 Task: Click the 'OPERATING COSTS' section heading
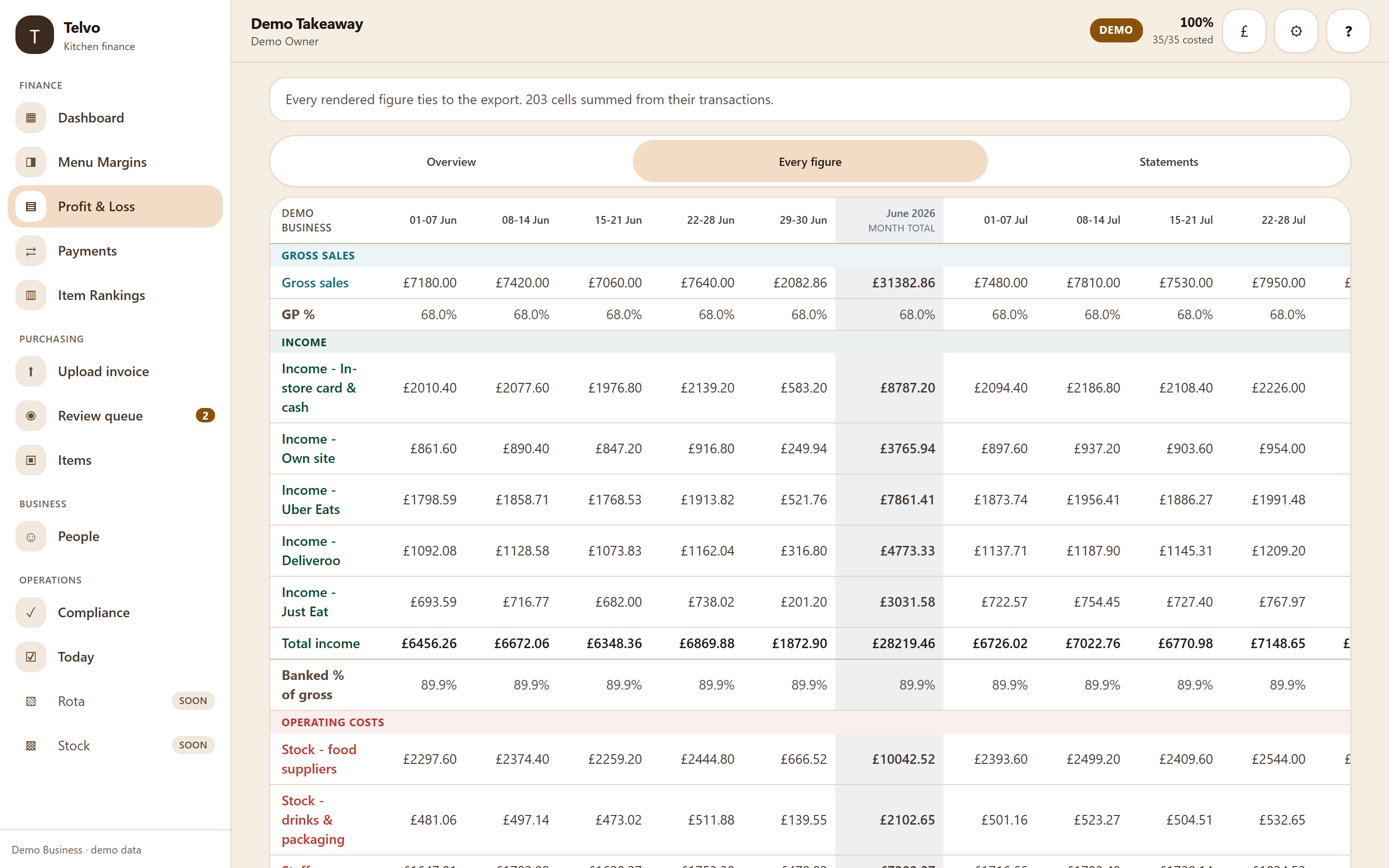(x=333, y=723)
